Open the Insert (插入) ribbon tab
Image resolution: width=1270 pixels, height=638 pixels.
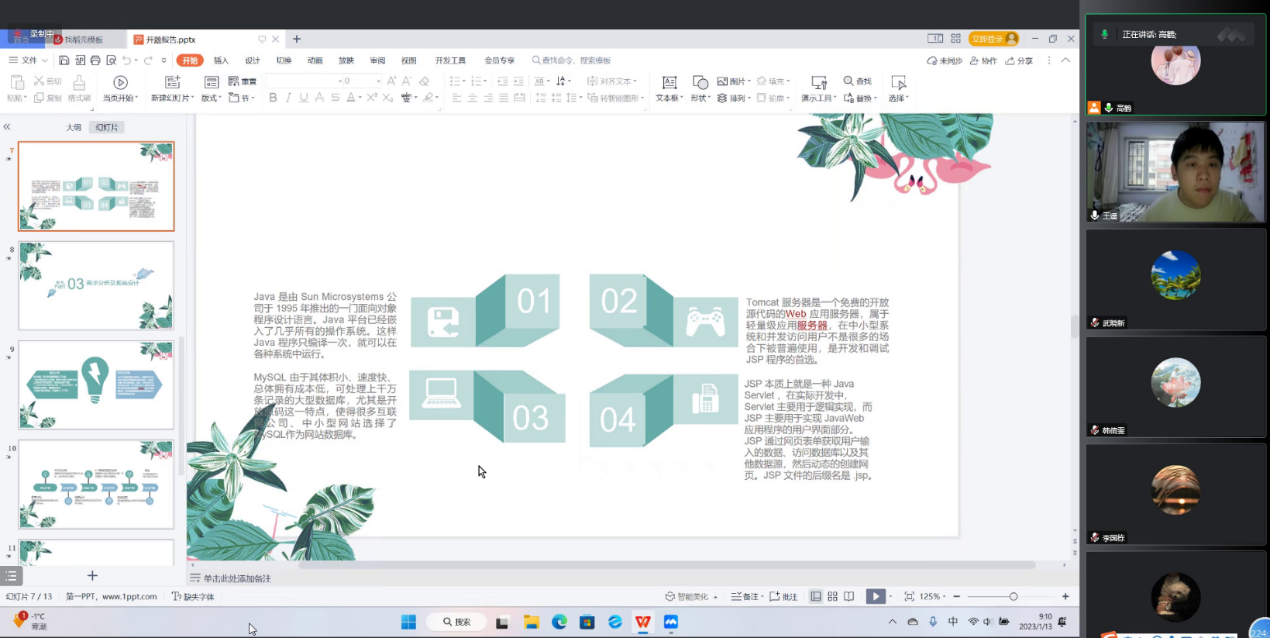point(221,61)
